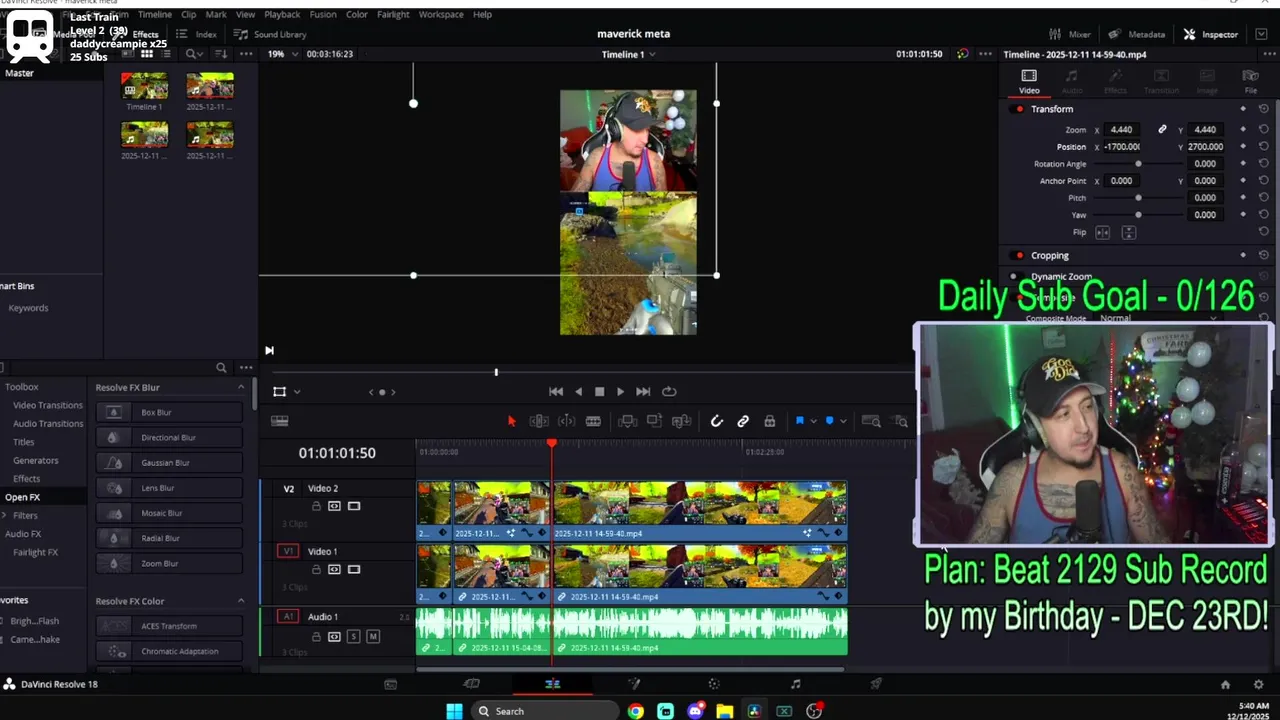This screenshot has width=1280, height=720.
Task: Open the Sound Library panel
Action: (270, 34)
